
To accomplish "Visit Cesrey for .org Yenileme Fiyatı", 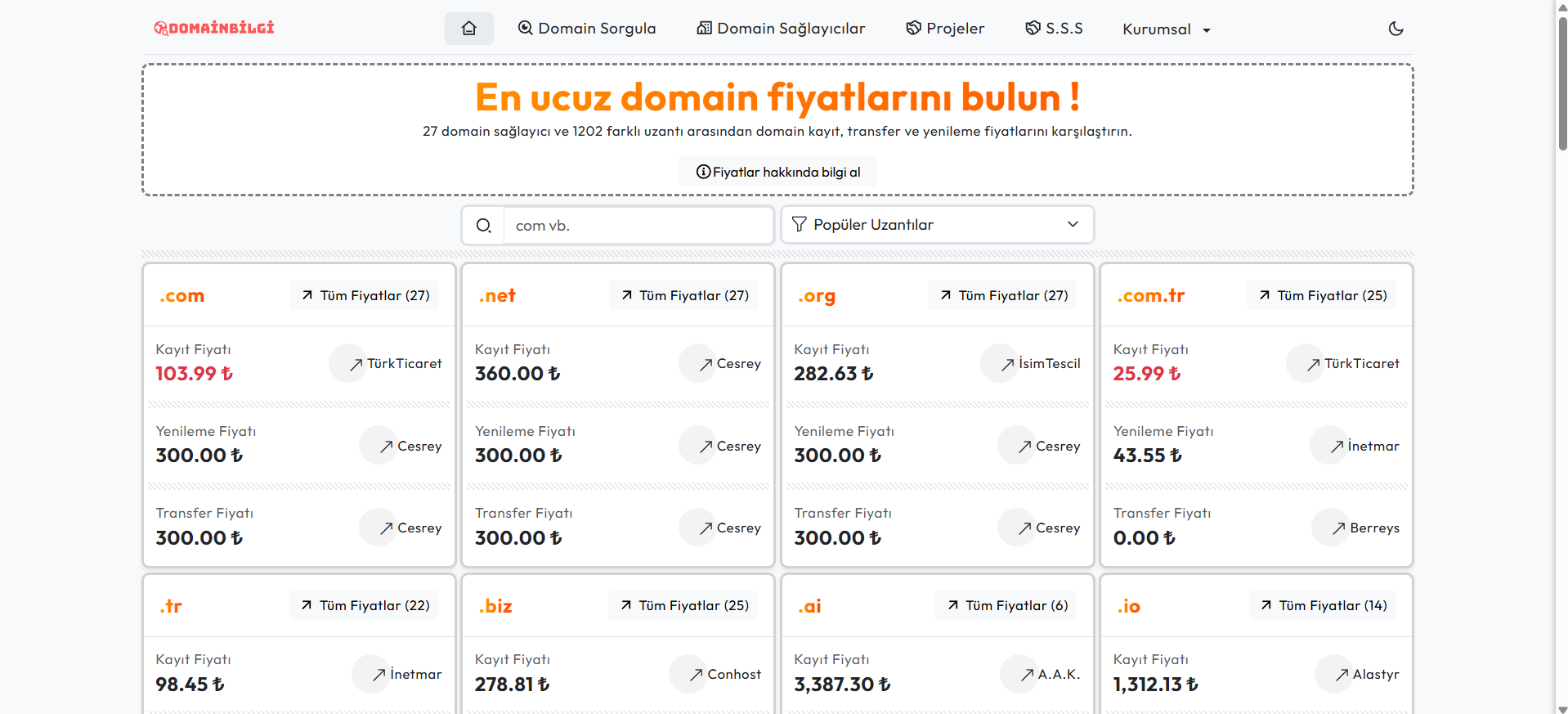I will (1040, 446).
